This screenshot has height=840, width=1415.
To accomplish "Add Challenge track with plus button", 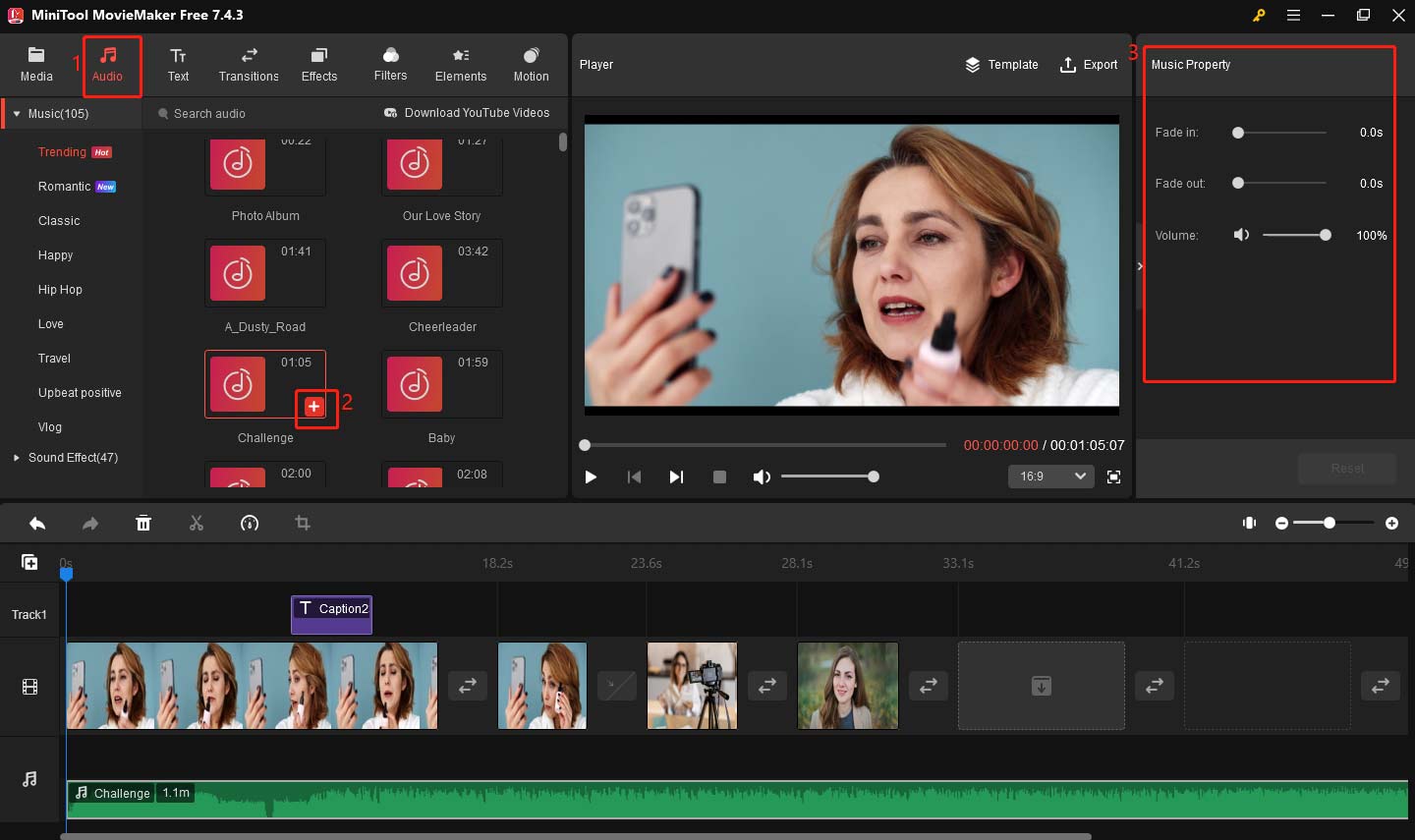I will (x=313, y=406).
